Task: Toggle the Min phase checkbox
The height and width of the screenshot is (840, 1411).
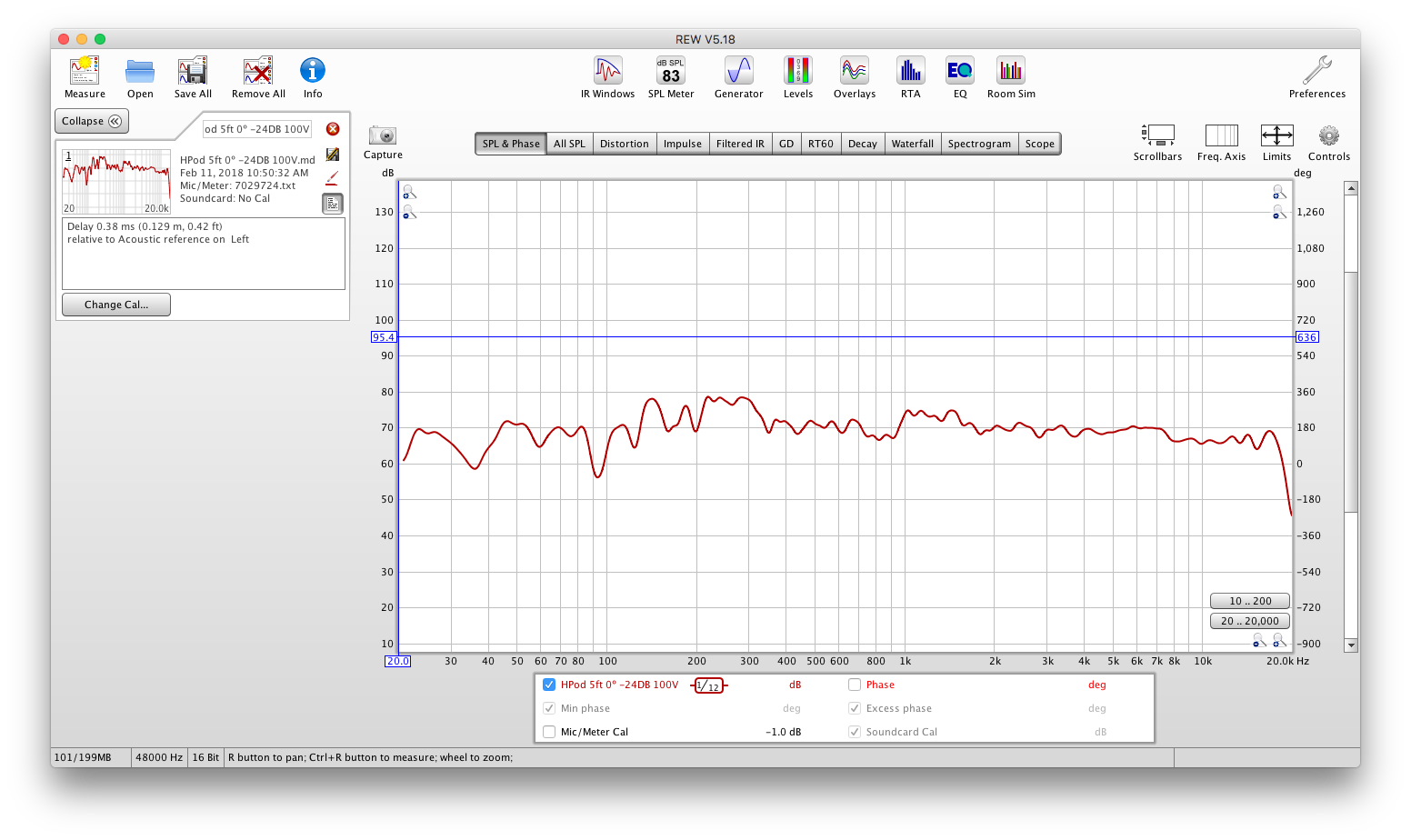Action: (549, 708)
